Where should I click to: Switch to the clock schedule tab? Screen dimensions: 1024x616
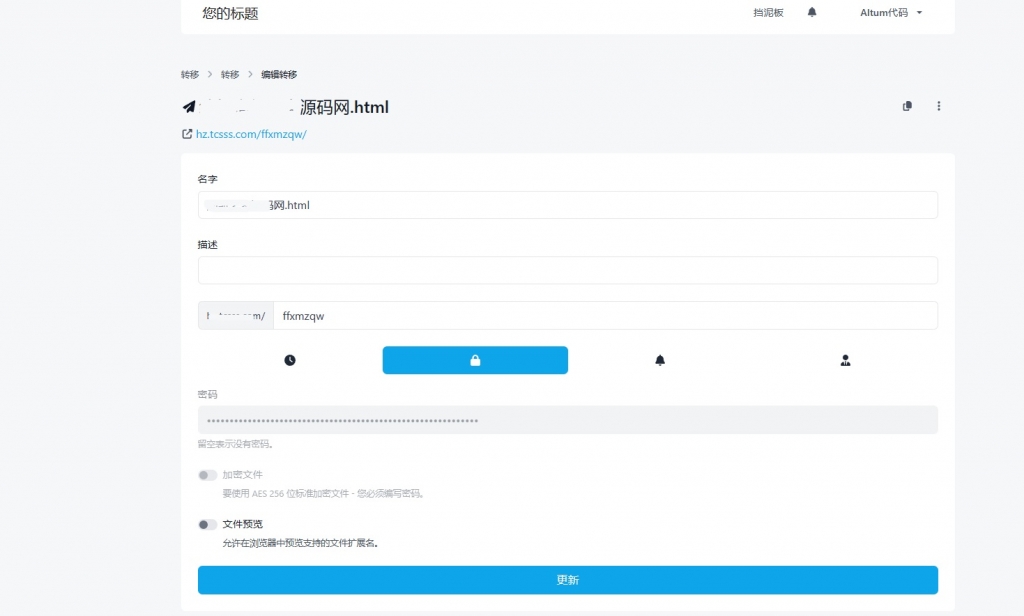[x=290, y=360]
